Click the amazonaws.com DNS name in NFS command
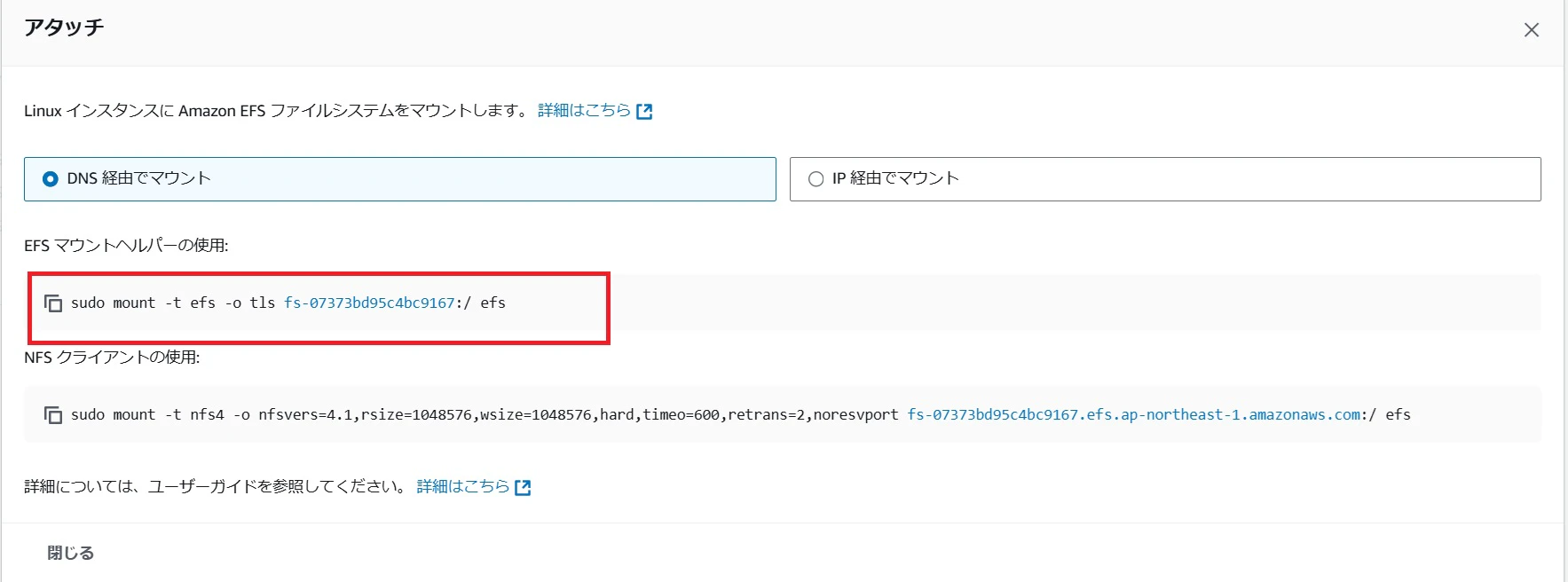 [1134, 414]
